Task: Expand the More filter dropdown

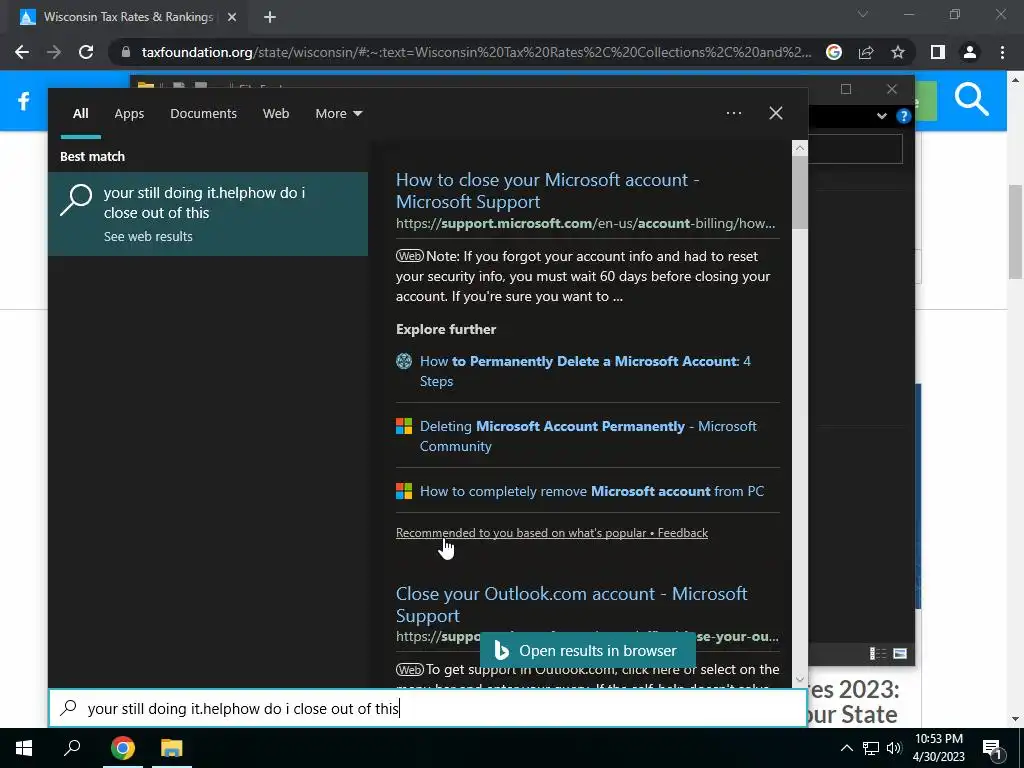Action: [x=338, y=114]
